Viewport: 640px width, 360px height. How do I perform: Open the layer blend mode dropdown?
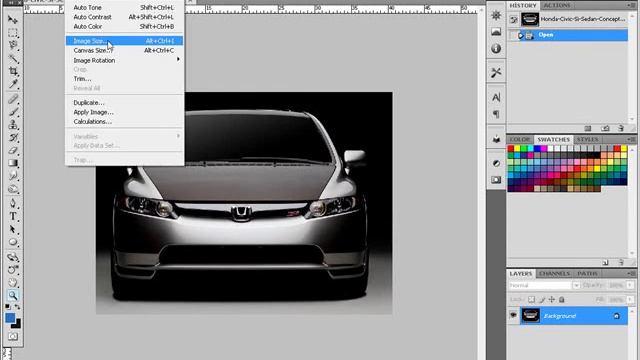(576, 285)
